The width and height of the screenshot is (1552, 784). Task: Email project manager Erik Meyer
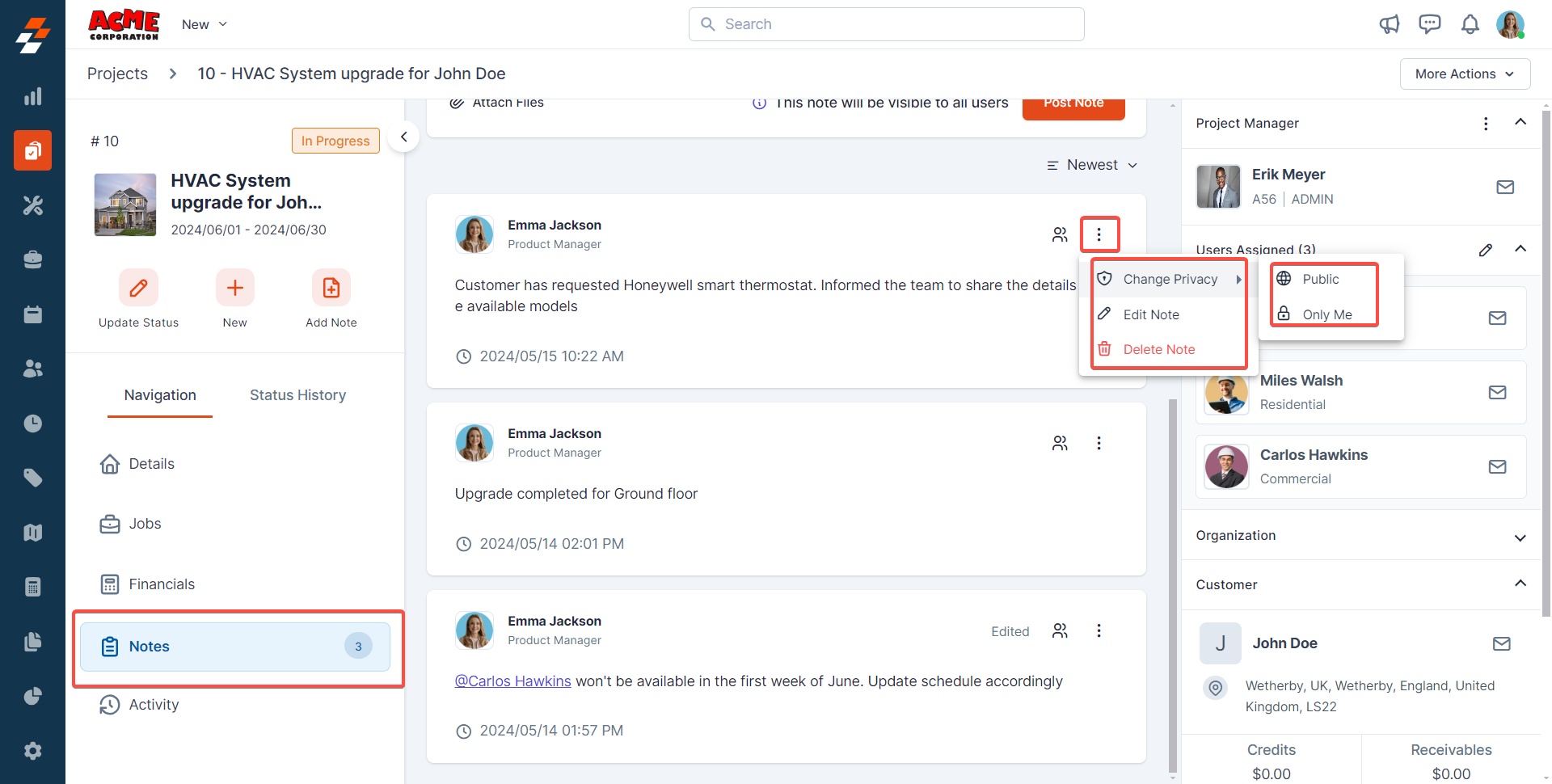point(1505,187)
